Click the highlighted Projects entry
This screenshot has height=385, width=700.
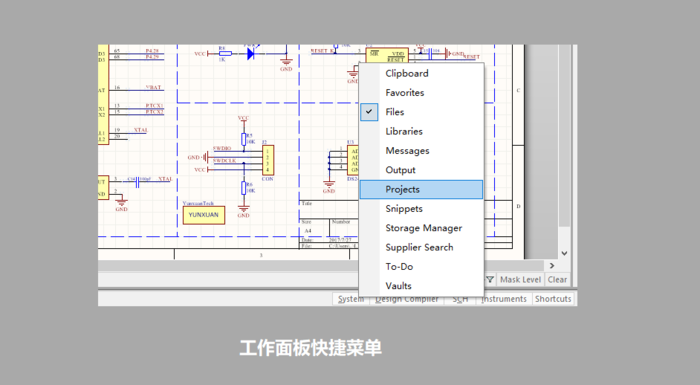421,189
